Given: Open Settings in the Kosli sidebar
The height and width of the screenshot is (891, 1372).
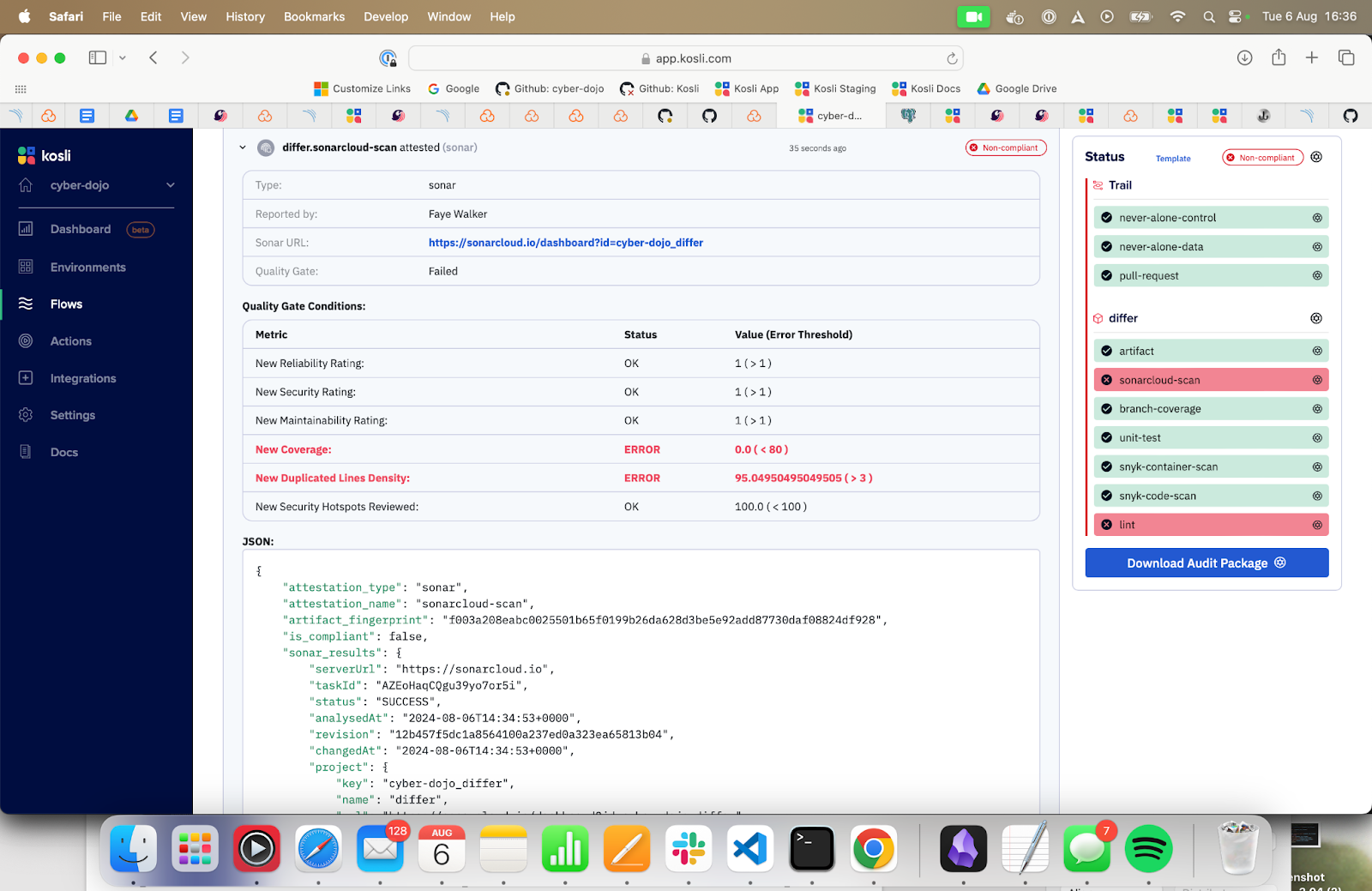Looking at the screenshot, I should pos(72,415).
